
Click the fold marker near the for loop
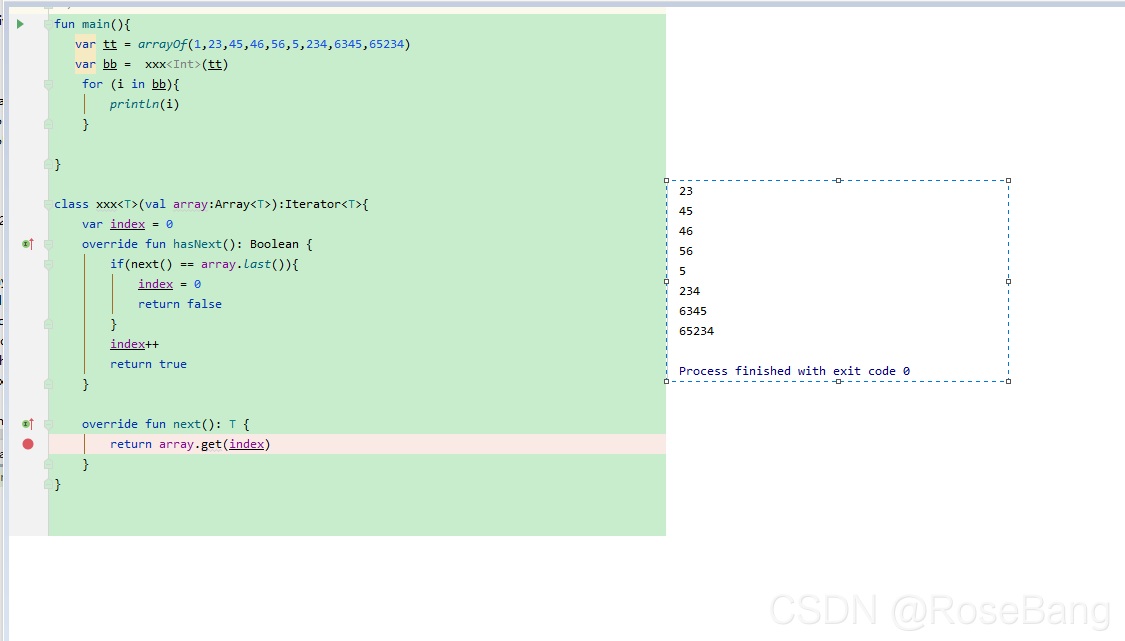(x=47, y=83)
